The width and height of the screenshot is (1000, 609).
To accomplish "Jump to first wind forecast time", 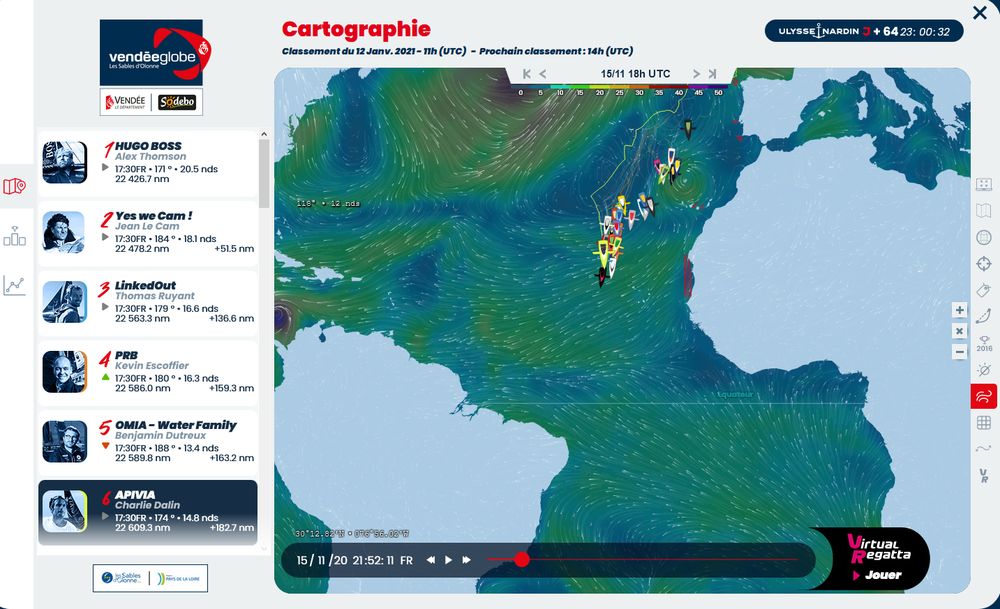I will tap(527, 74).
